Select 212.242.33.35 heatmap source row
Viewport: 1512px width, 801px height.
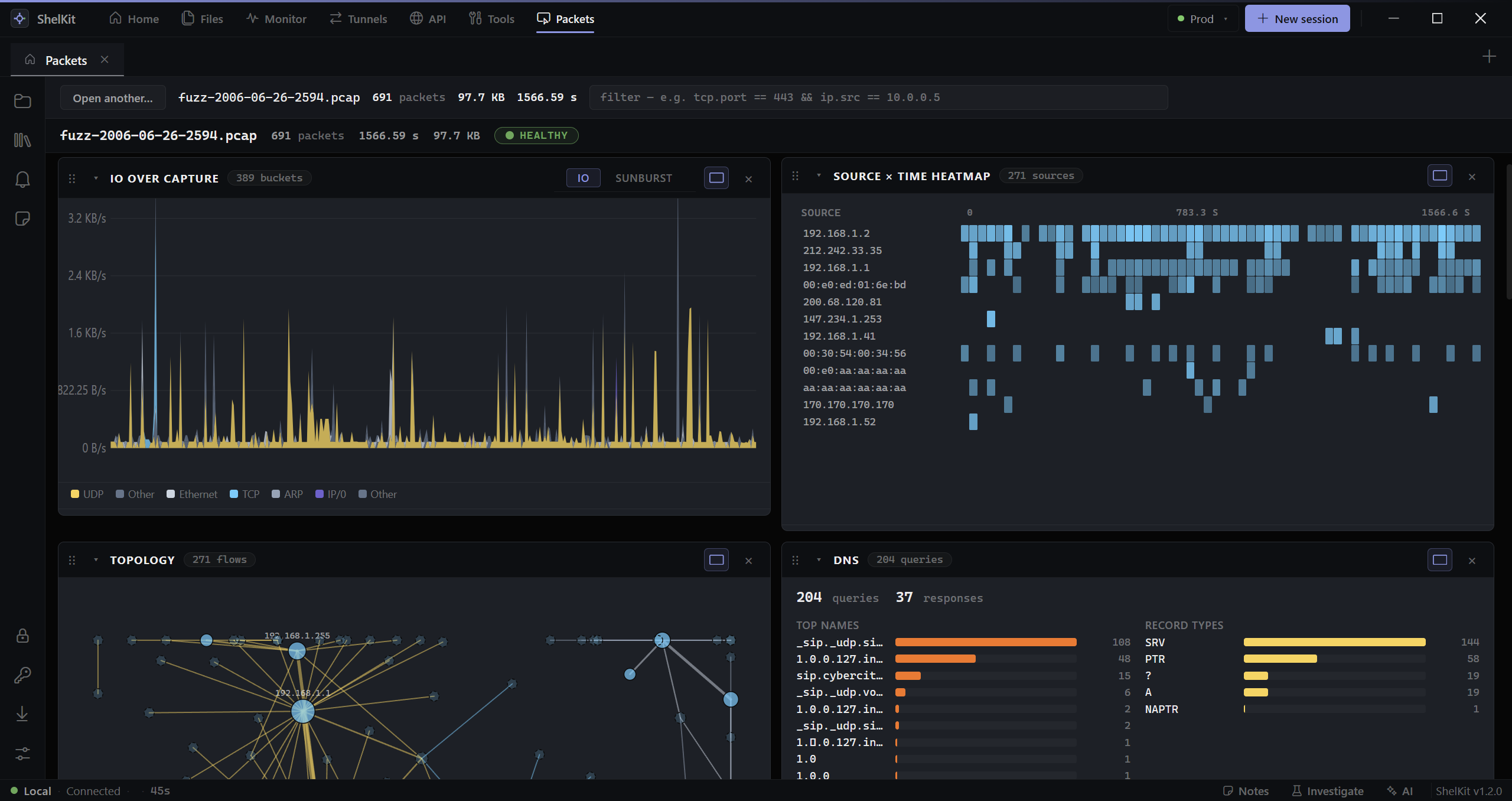pyautogui.click(x=1141, y=250)
